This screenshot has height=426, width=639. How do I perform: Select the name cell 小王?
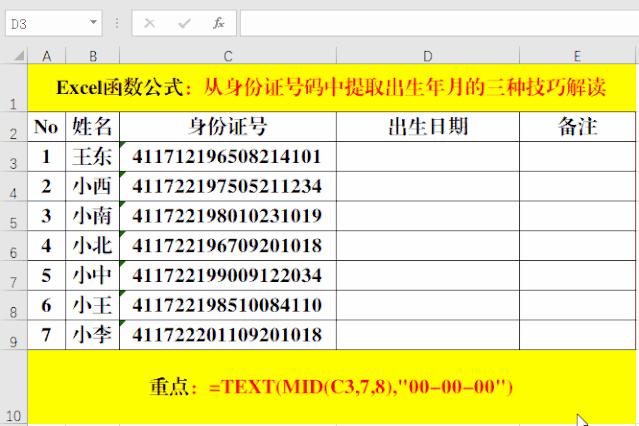93,305
